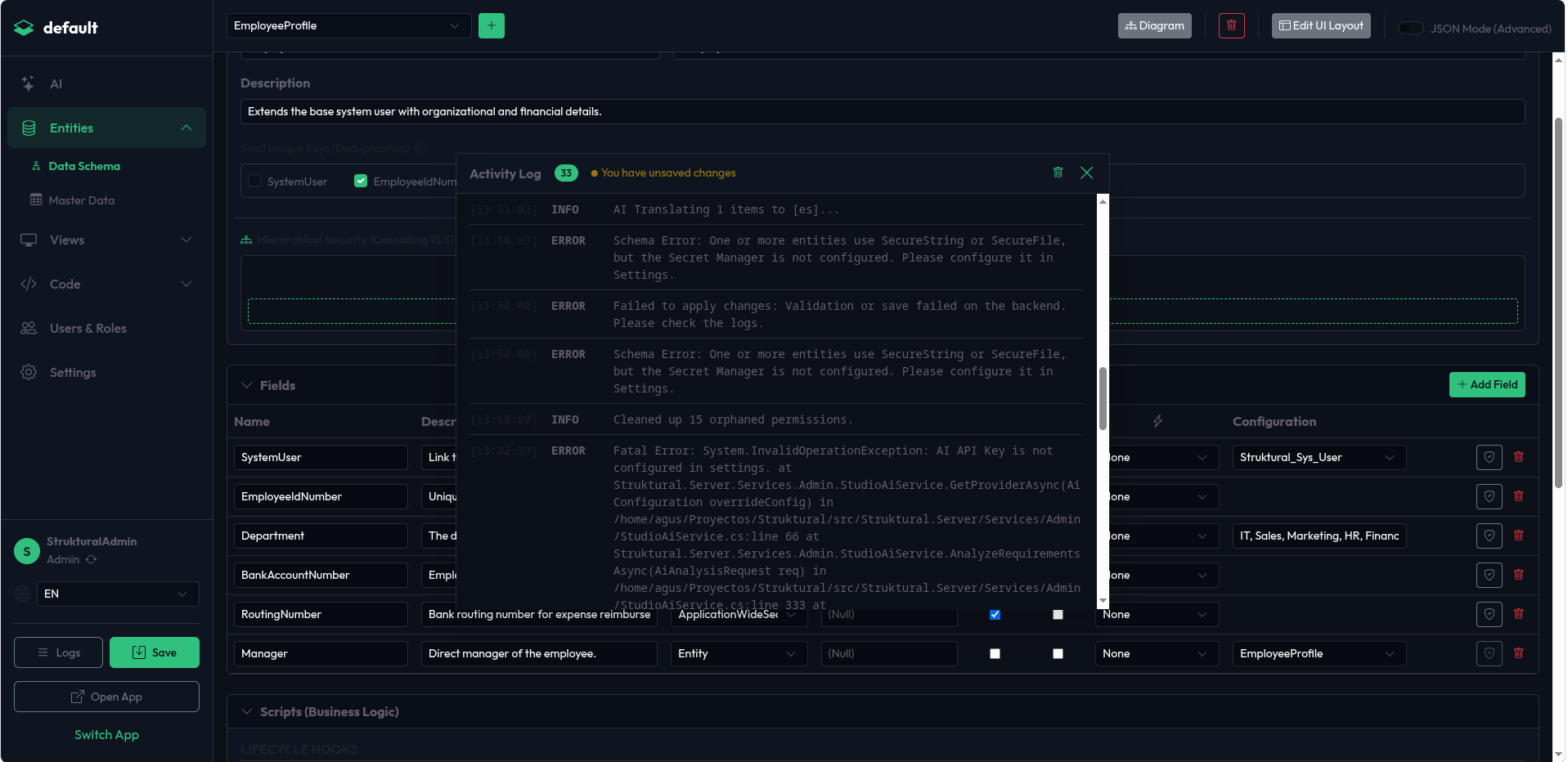Click shield icon in Department row
The height and width of the screenshot is (762, 1568).
(x=1489, y=536)
